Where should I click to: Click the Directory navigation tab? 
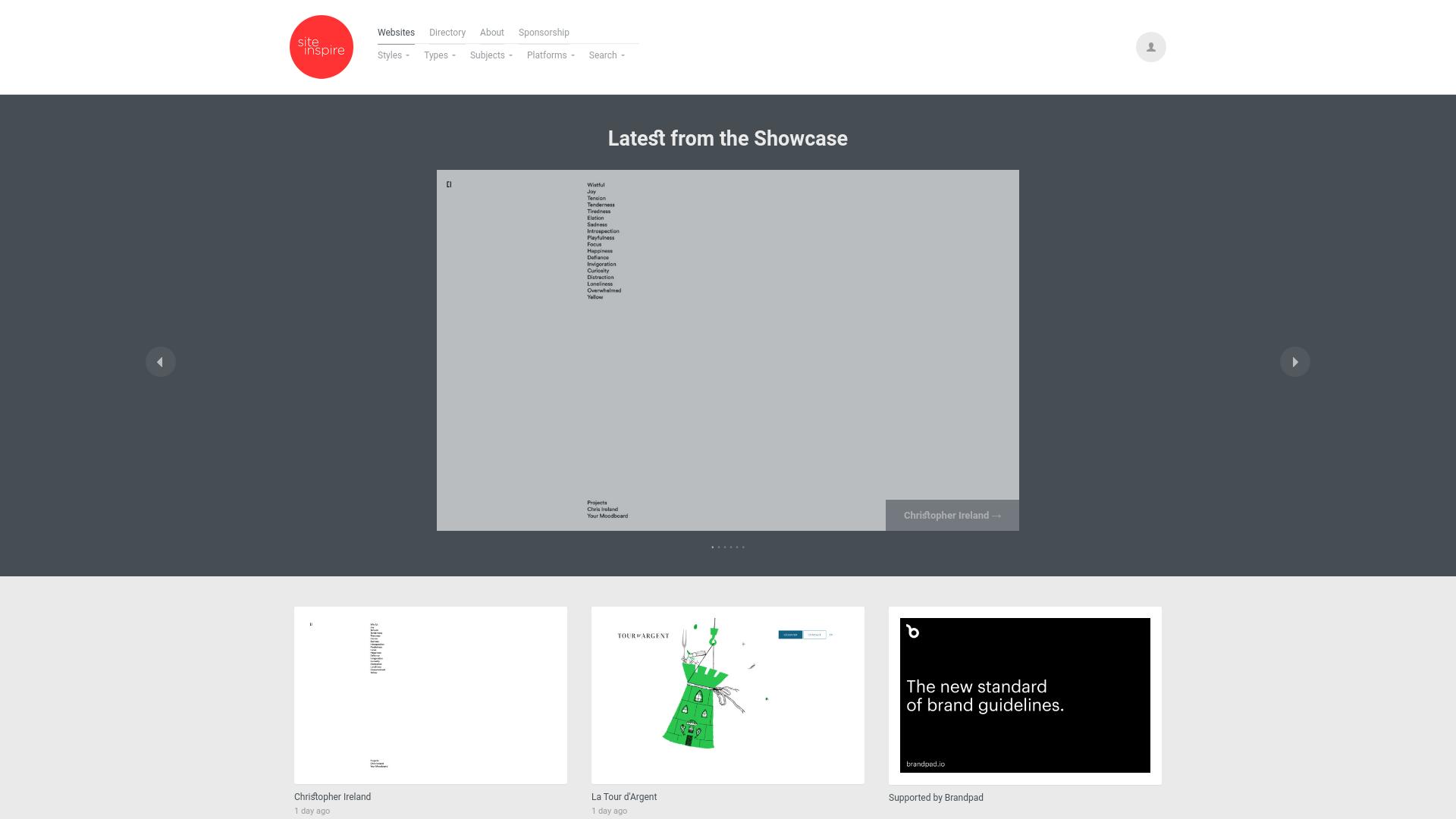(x=447, y=32)
